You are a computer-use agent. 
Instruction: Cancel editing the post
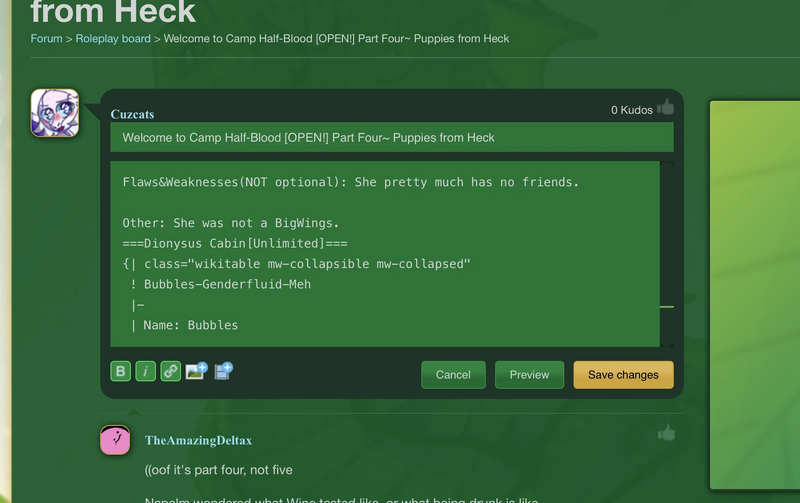coord(453,375)
